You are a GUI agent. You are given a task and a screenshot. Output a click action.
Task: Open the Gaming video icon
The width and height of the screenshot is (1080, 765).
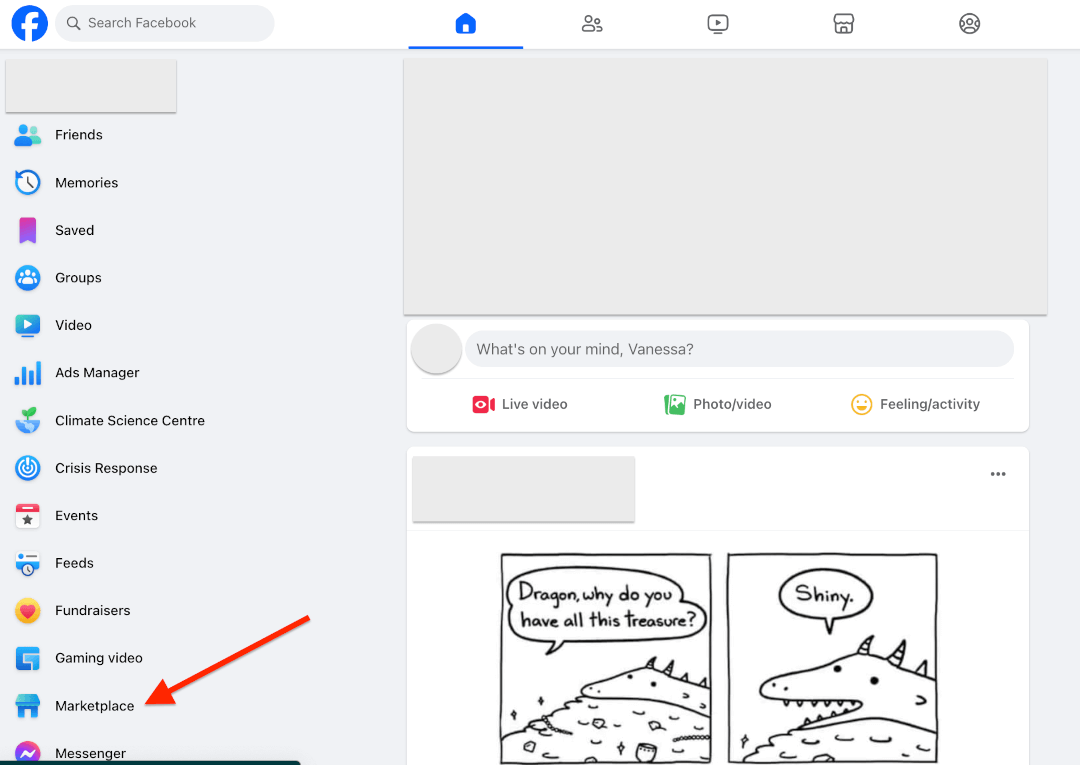28,658
